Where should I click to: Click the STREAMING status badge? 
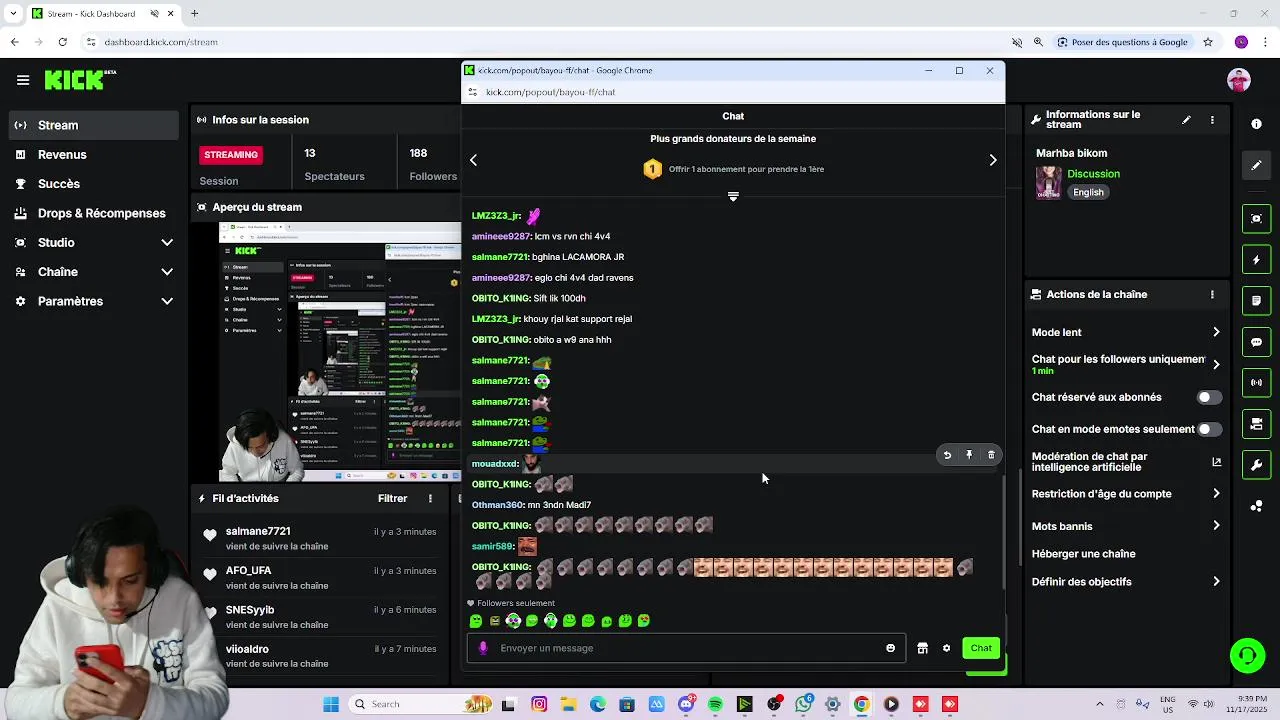pos(231,155)
